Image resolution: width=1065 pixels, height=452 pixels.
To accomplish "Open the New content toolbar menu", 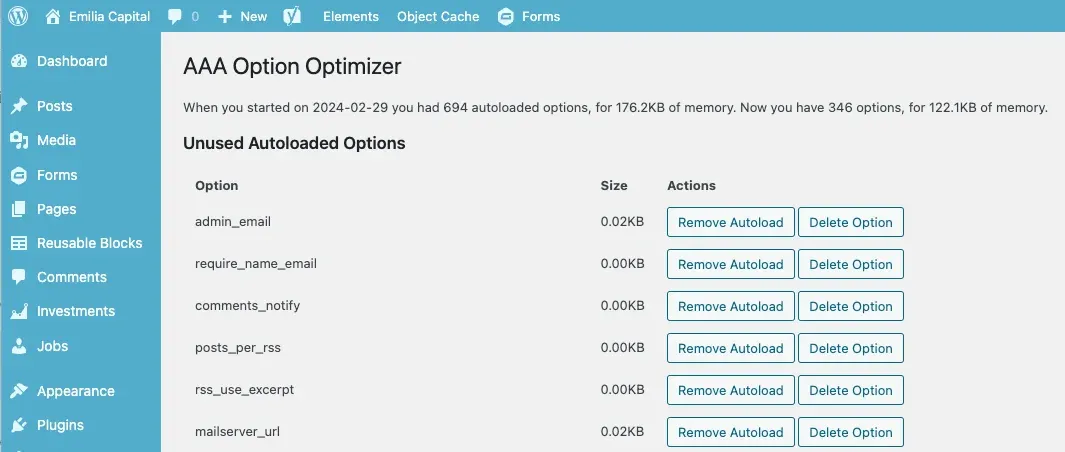I will tap(242, 16).
